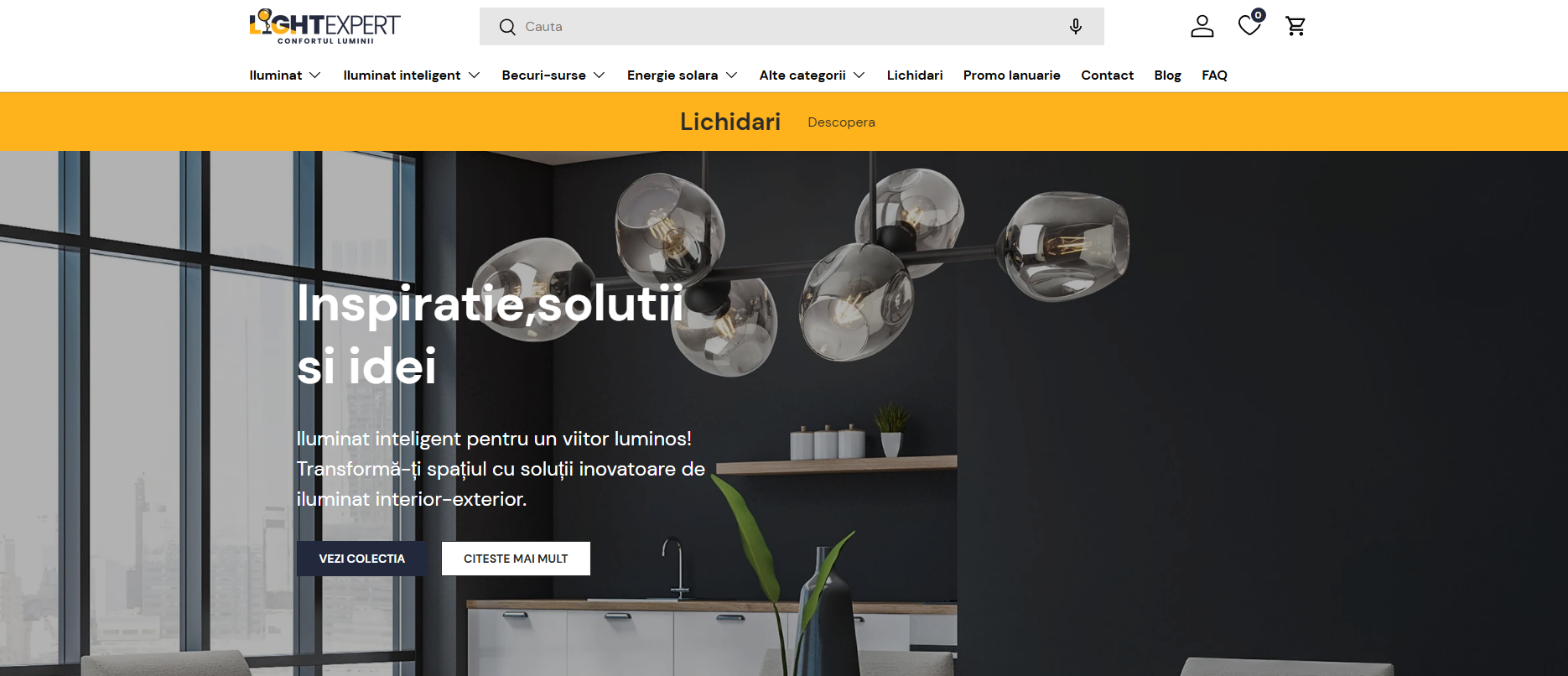Image resolution: width=1568 pixels, height=676 pixels.
Task: Expand the Iluminat menu chevron
Action: pyautogui.click(x=315, y=75)
